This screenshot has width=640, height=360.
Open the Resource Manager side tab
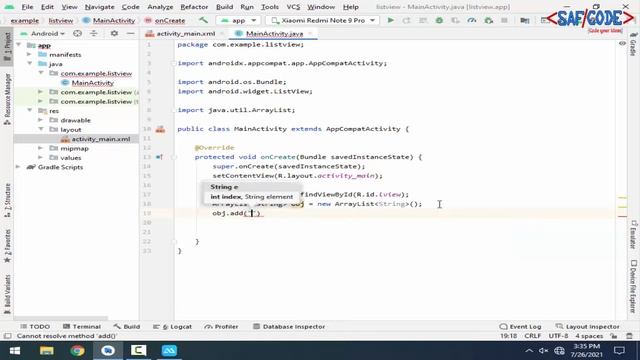point(7,99)
